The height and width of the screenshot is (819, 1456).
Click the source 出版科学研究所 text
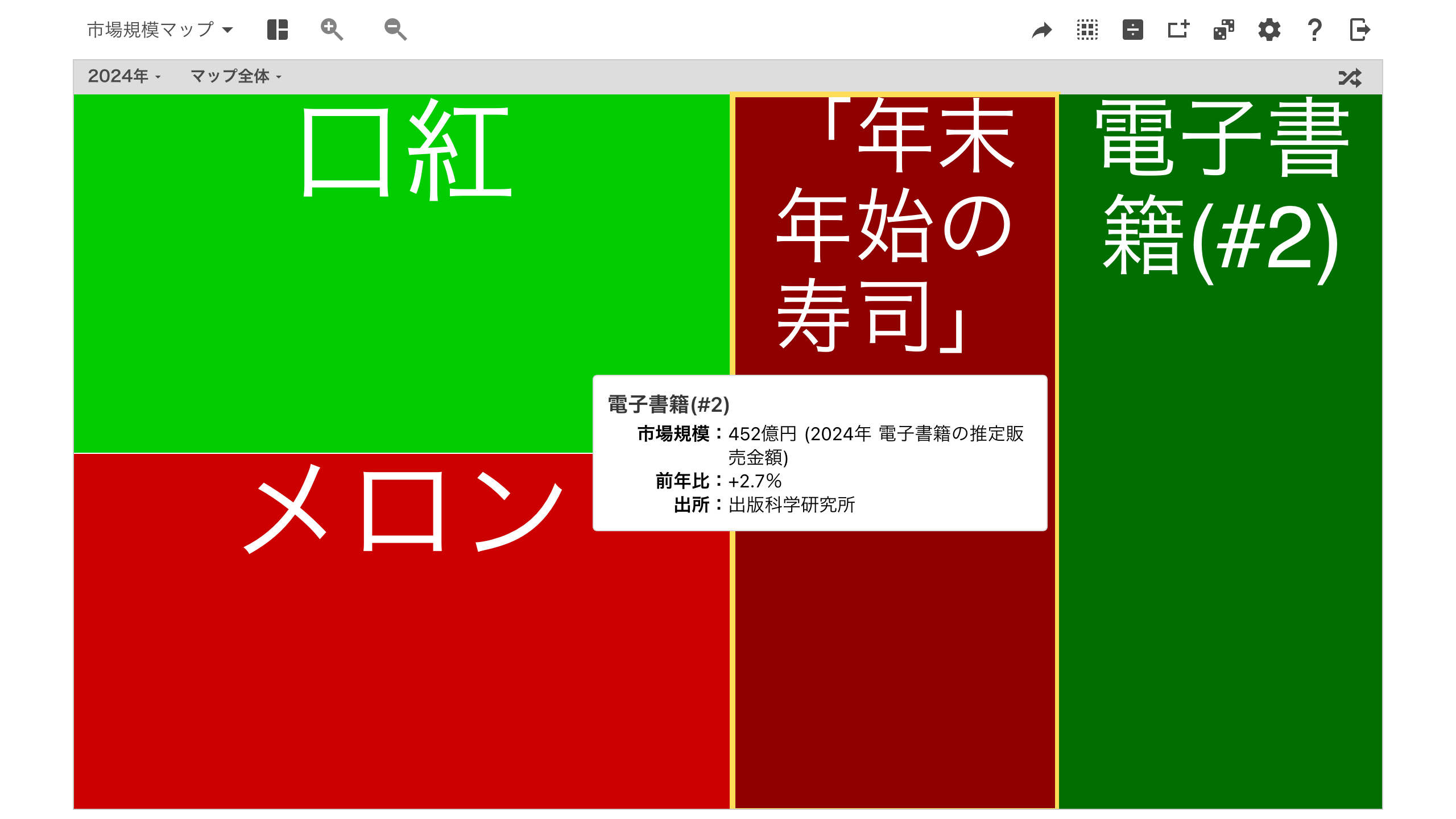pyautogui.click(x=792, y=504)
